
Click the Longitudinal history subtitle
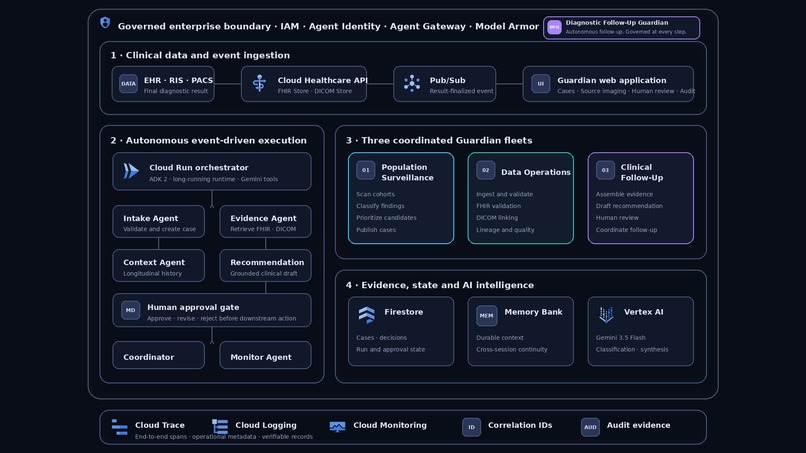click(152, 274)
